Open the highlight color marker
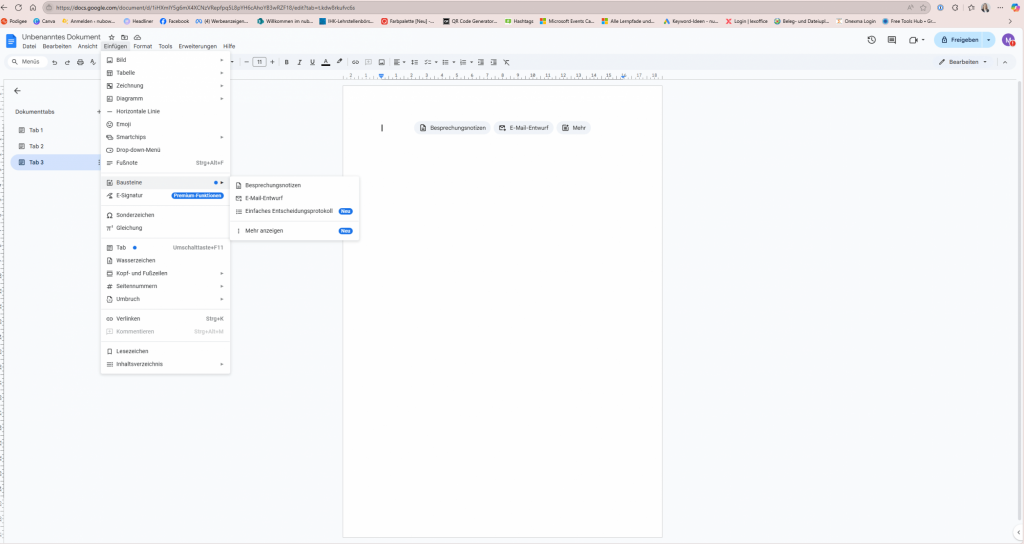This screenshot has height=544, width=1024. coord(339,62)
